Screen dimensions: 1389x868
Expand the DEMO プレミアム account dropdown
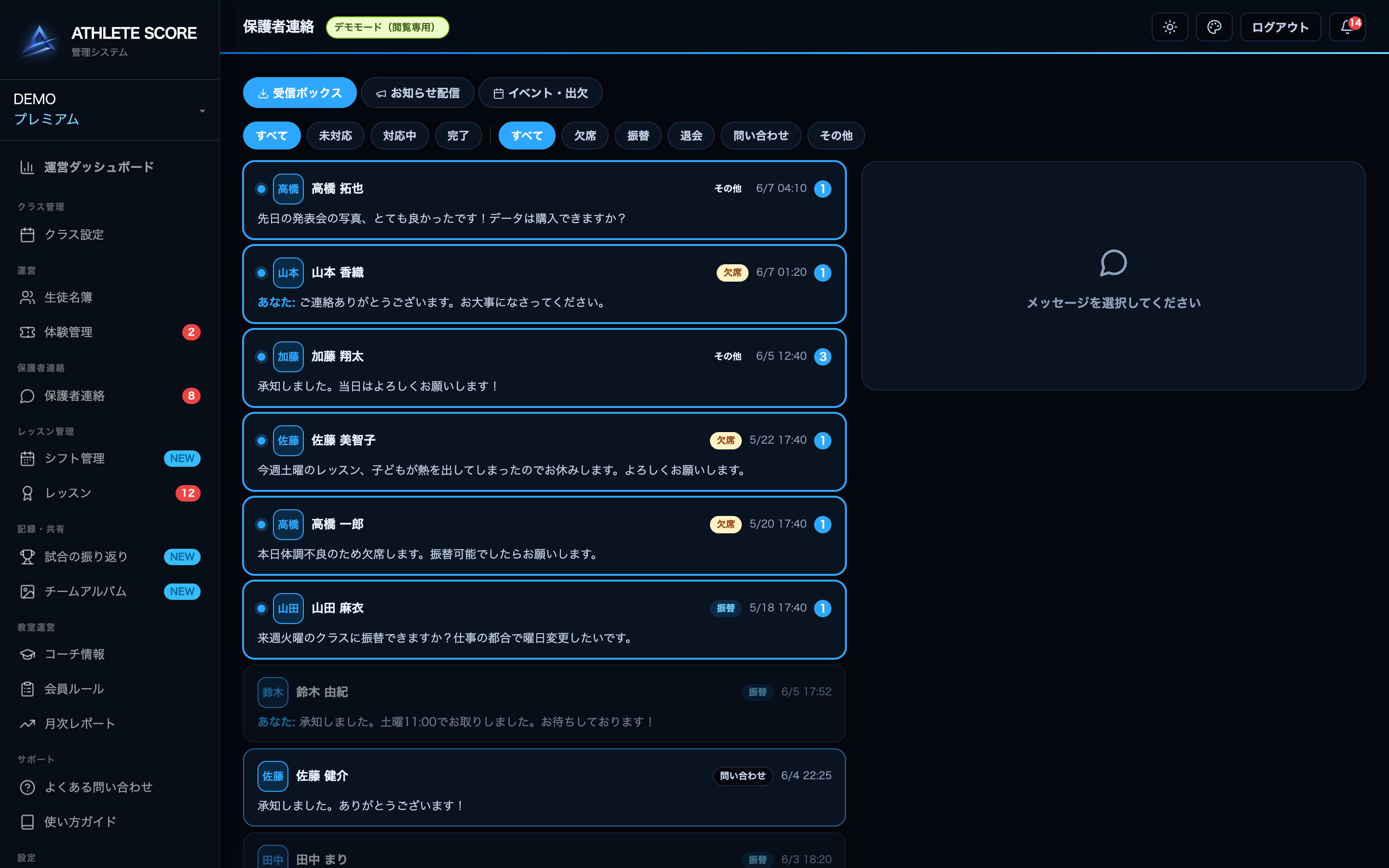[109, 109]
